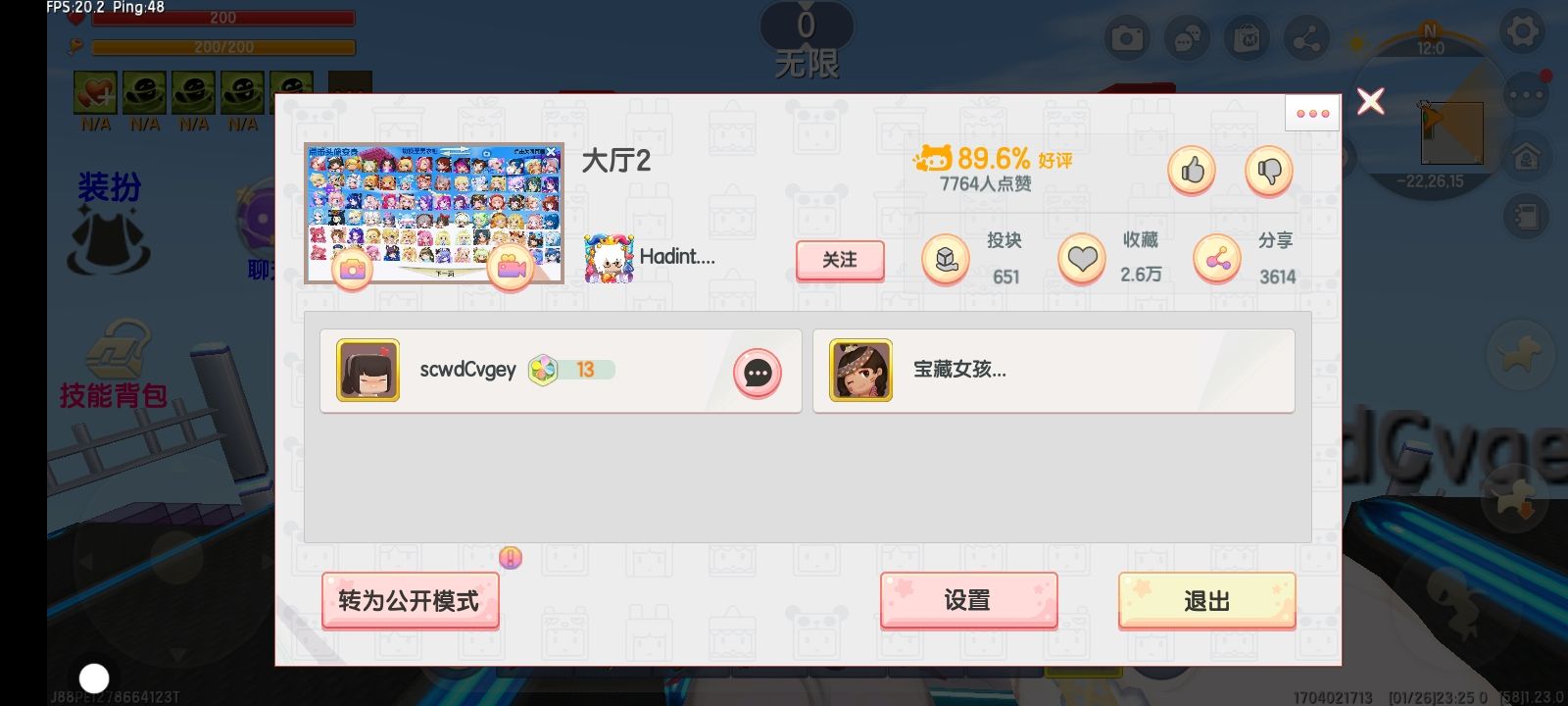Open the 装扮 outfit menu
Image resolution: width=1568 pixels, height=706 pixels.
pyautogui.click(x=110, y=224)
